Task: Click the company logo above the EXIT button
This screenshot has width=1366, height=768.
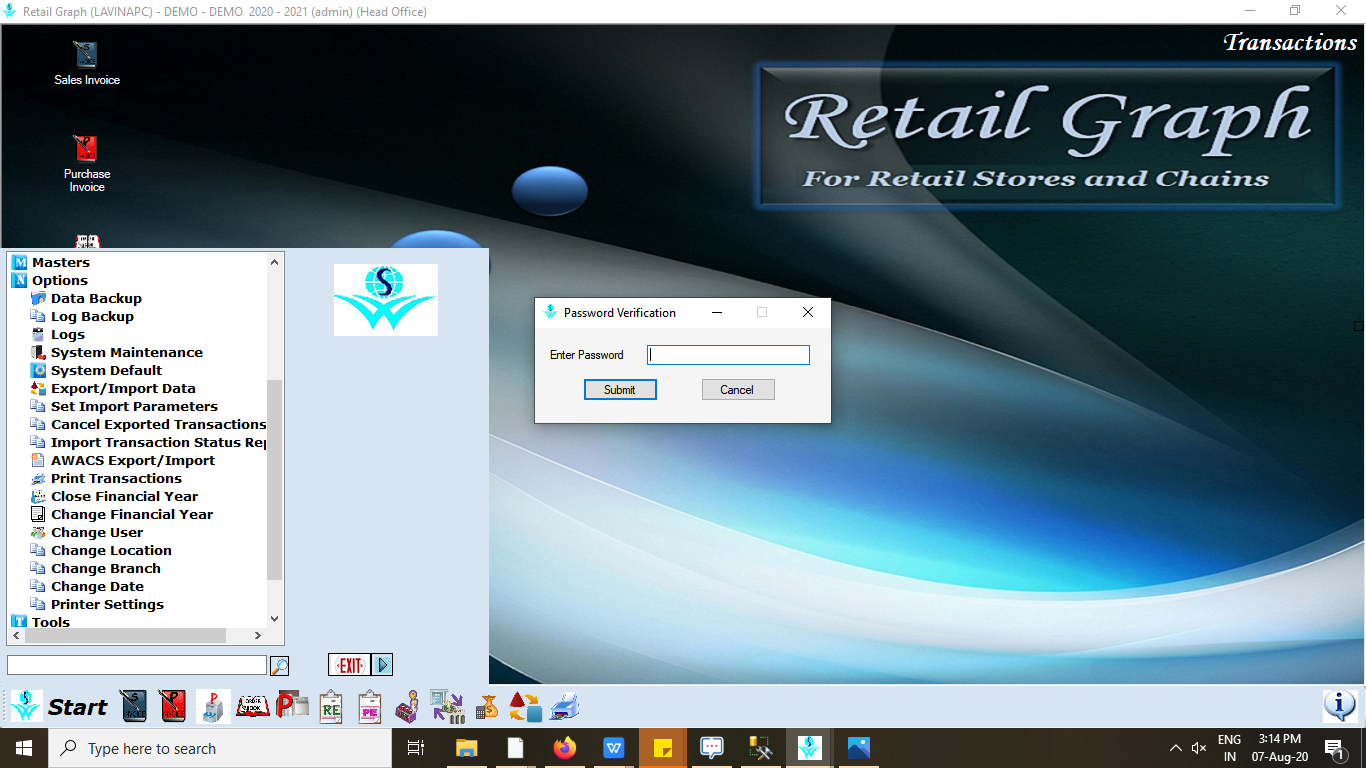Action: pos(385,299)
